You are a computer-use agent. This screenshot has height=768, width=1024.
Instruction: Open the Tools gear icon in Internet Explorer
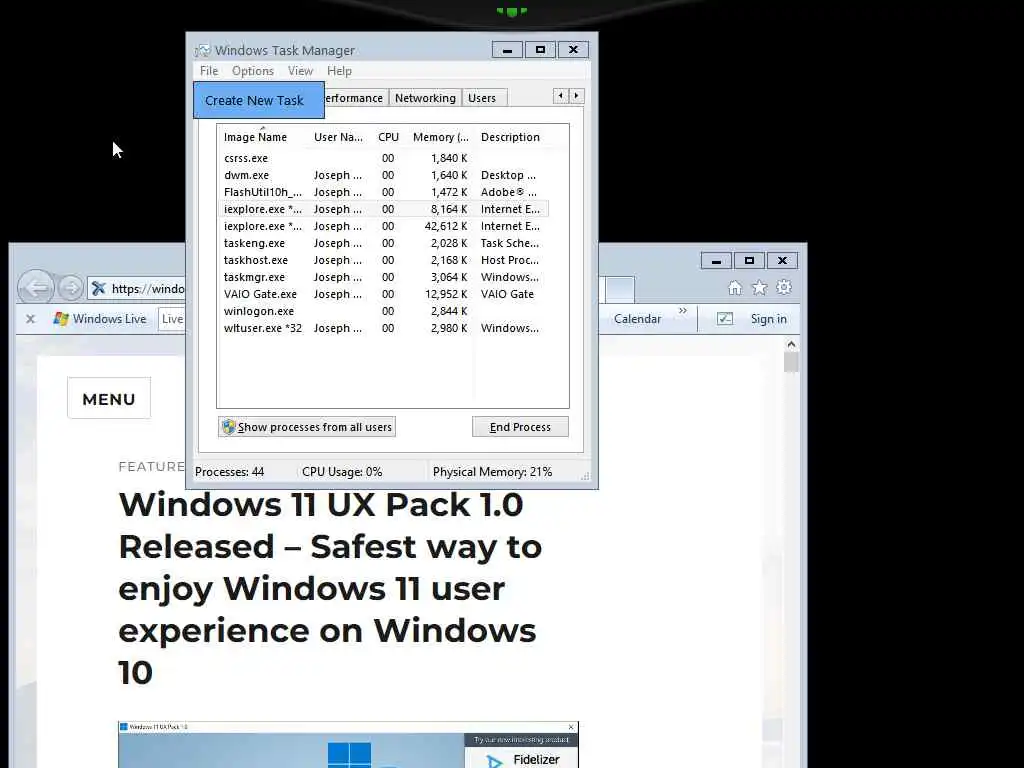click(784, 287)
